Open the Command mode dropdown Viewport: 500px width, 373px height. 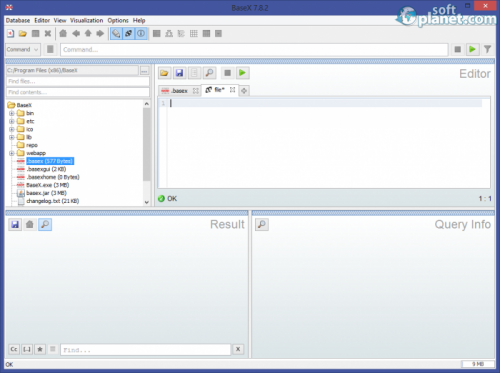point(23,49)
